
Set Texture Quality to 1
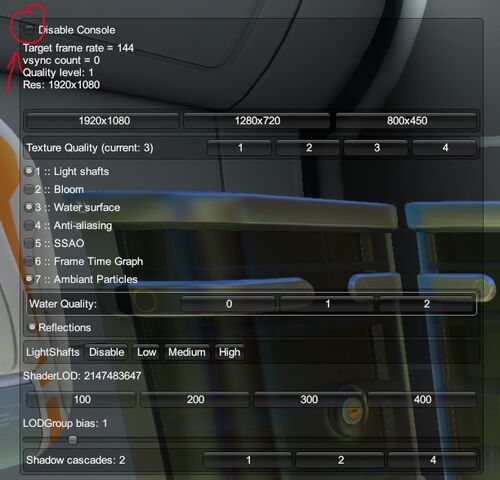[240, 148]
